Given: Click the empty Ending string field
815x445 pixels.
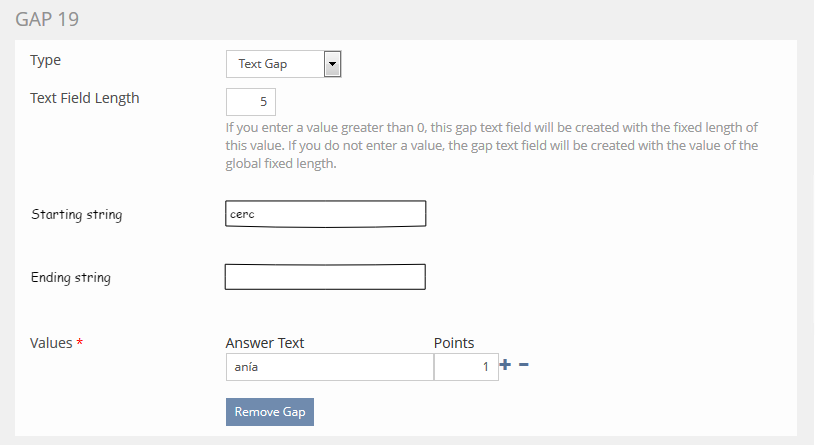Looking at the screenshot, I should 326,277.
